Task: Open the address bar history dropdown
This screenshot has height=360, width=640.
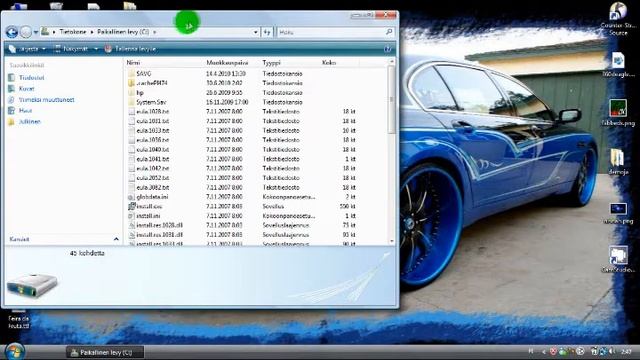Action: (x=256, y=32)
